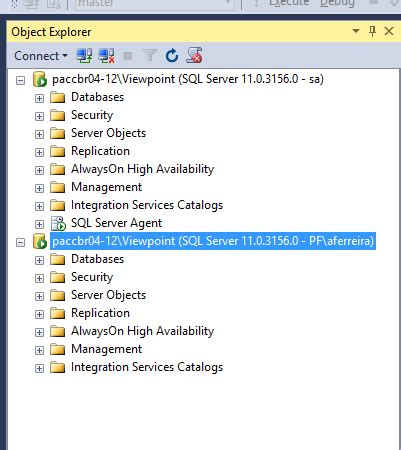This screenshot has height=450, width=401.
Task: Expand Server Objects under PF\aferreira connection
Action: [x=39, y=296]
